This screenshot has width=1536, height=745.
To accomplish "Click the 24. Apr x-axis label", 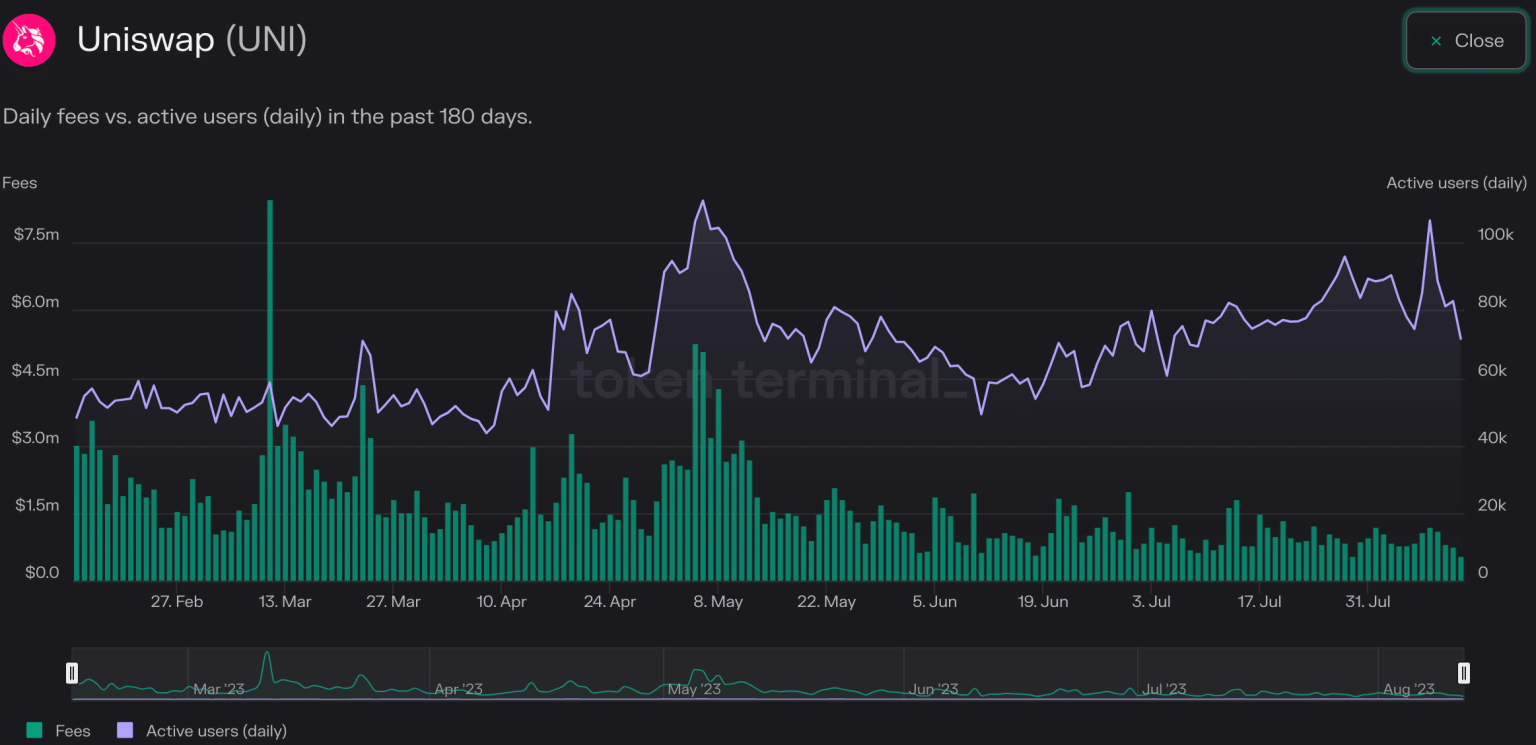I will 609,602.
